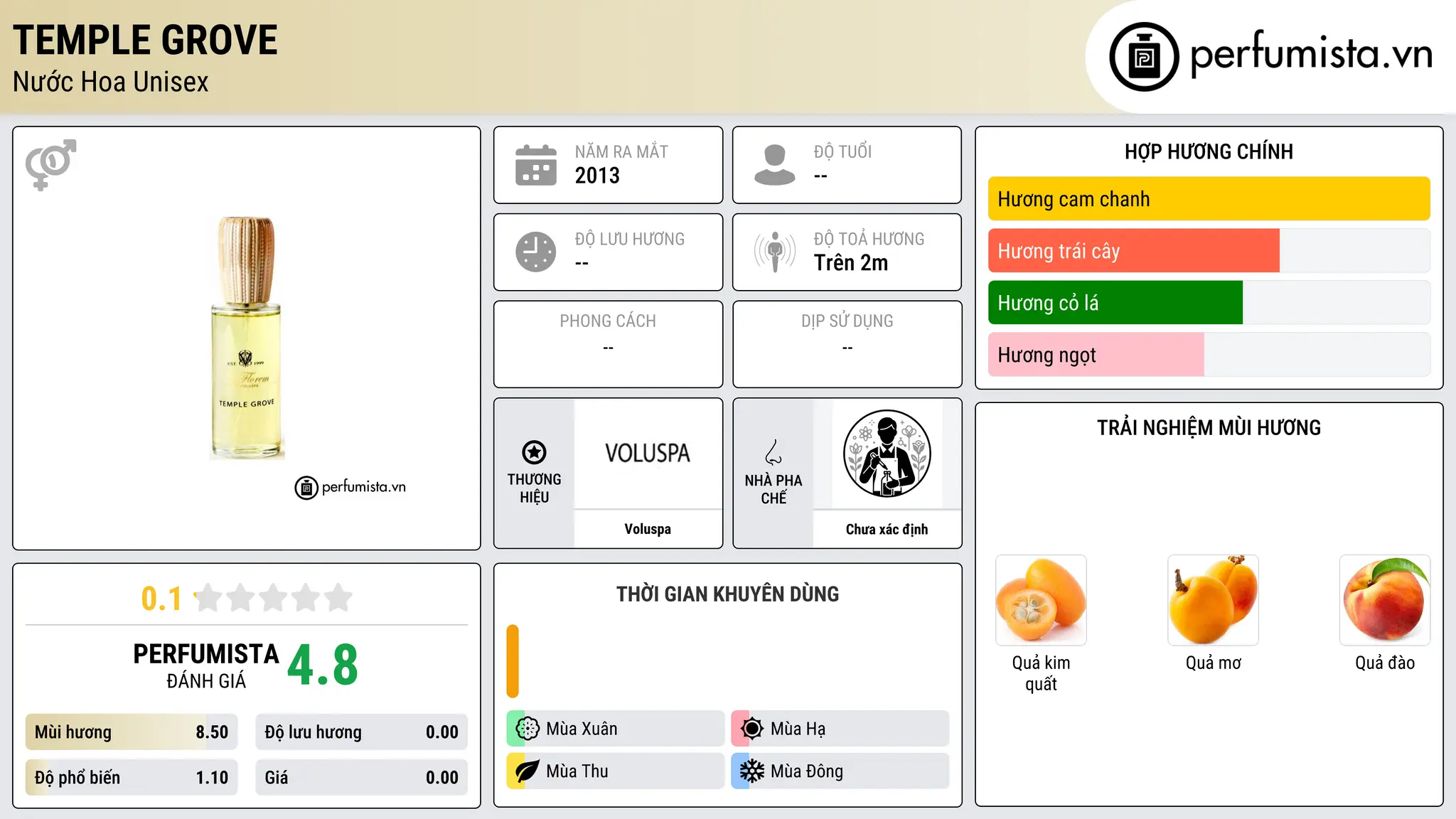1456x819 pixels.
Task: Click the Hương trái cây accord bar
Action: coord(1209,251)
